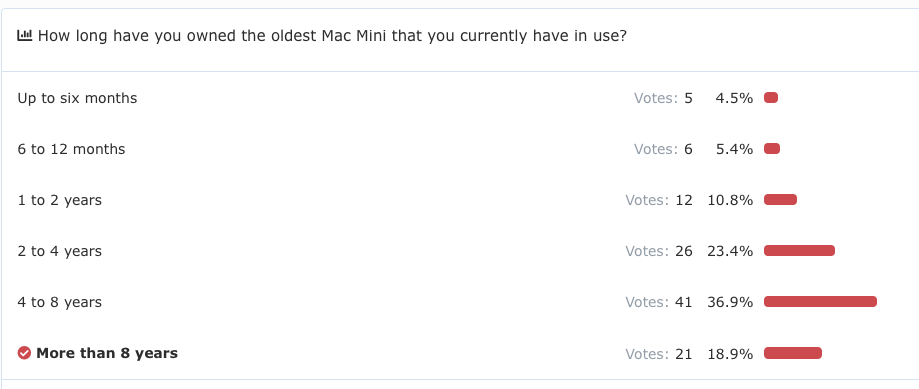This screenshot has width=919, height=389.
Task: Click the bold "More than 8 years" option
Action: click(x=107, y=353)
